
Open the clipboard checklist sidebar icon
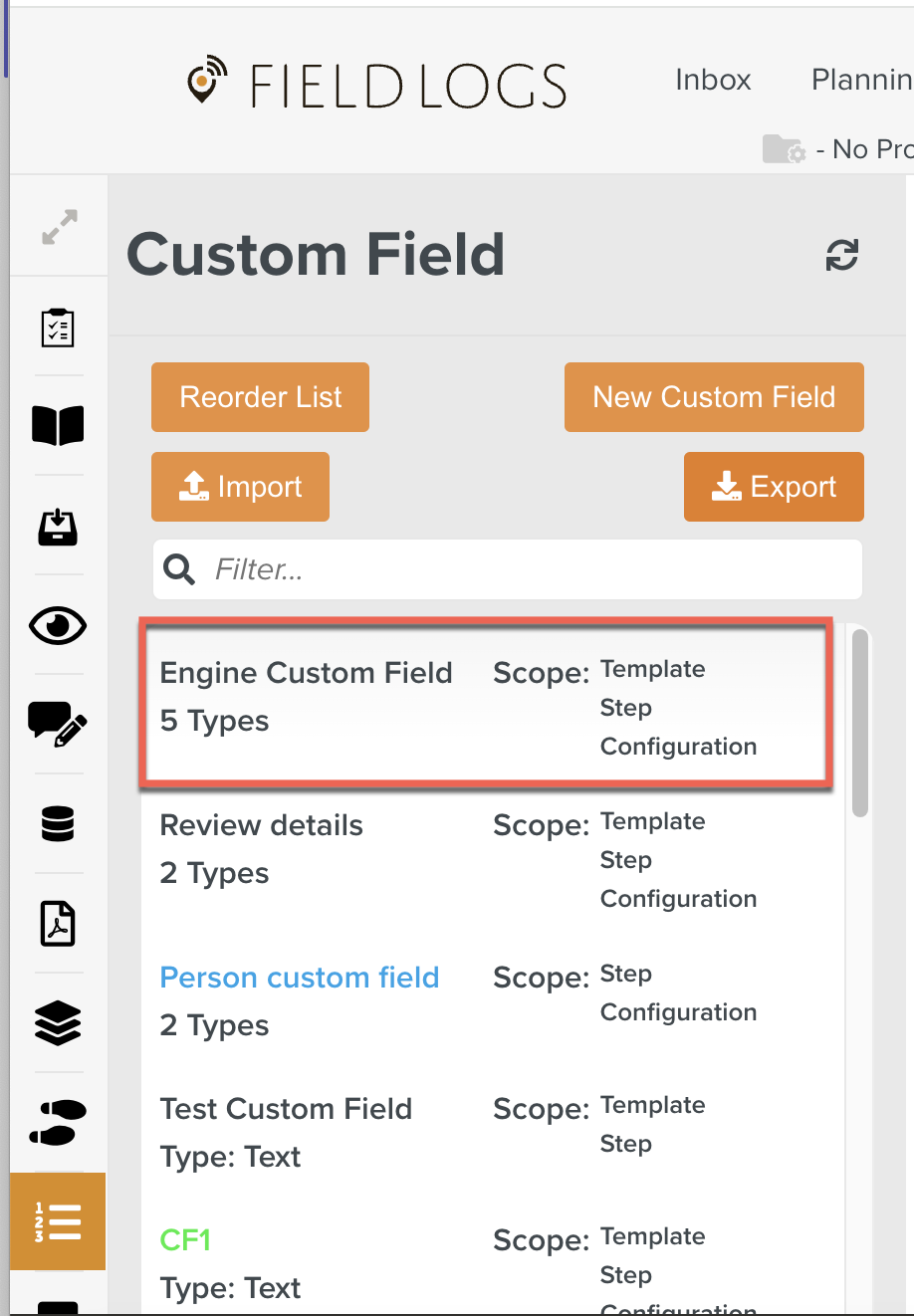58,328
